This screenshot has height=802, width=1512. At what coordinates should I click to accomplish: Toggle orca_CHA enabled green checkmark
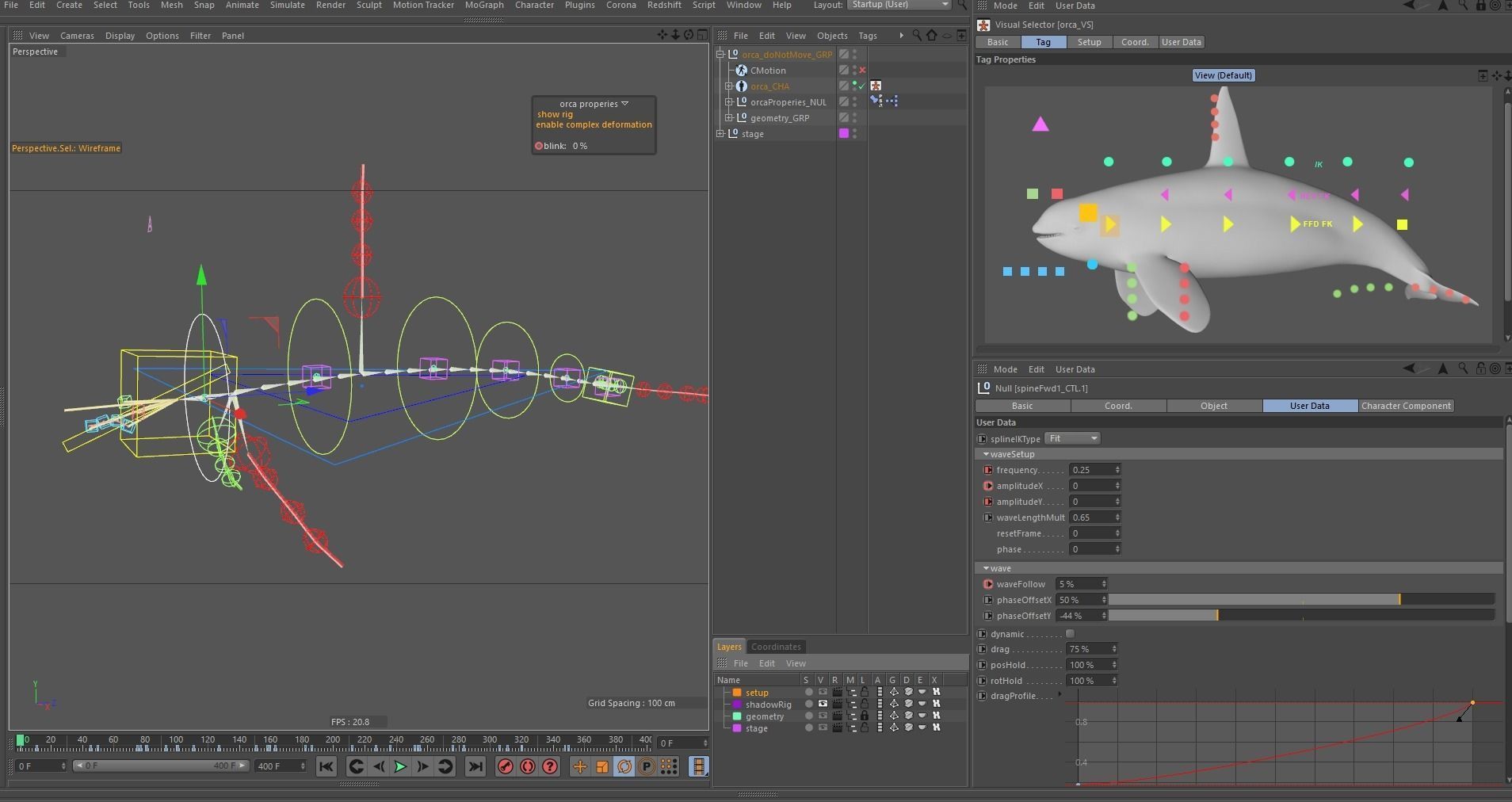pyautogui.click(x=862, y=86)
